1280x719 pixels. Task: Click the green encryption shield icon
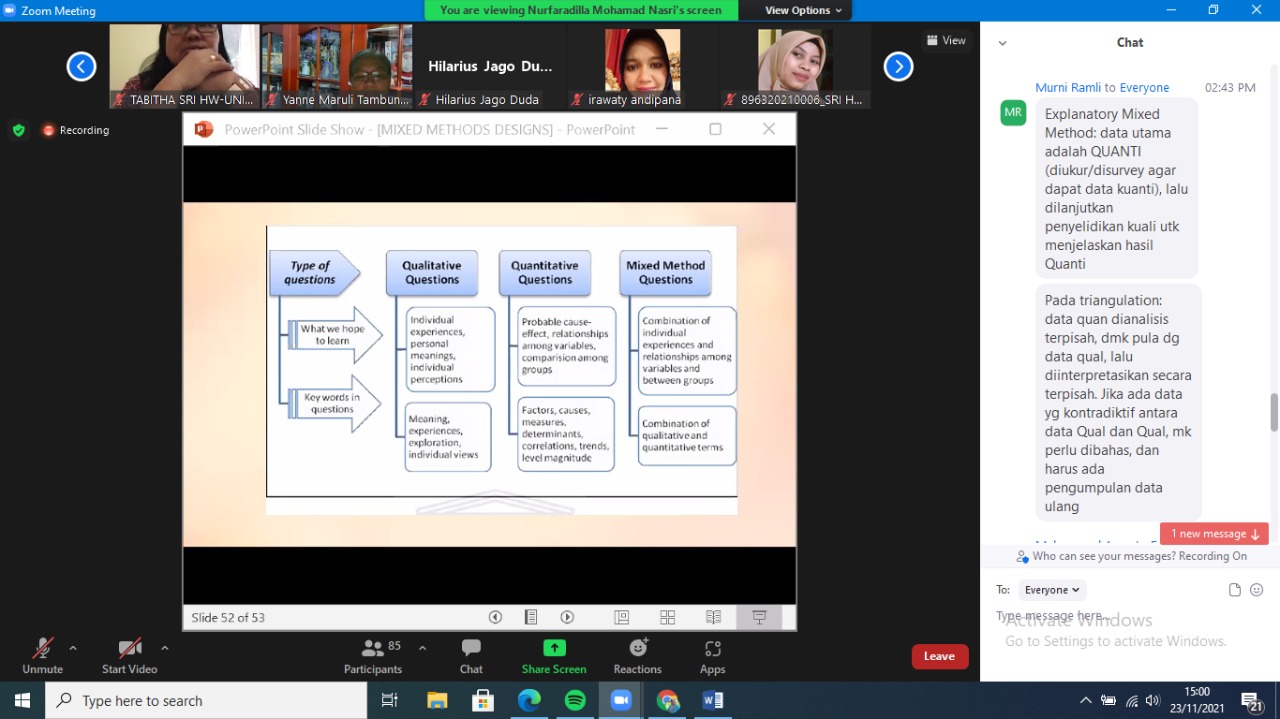(18, 130)
